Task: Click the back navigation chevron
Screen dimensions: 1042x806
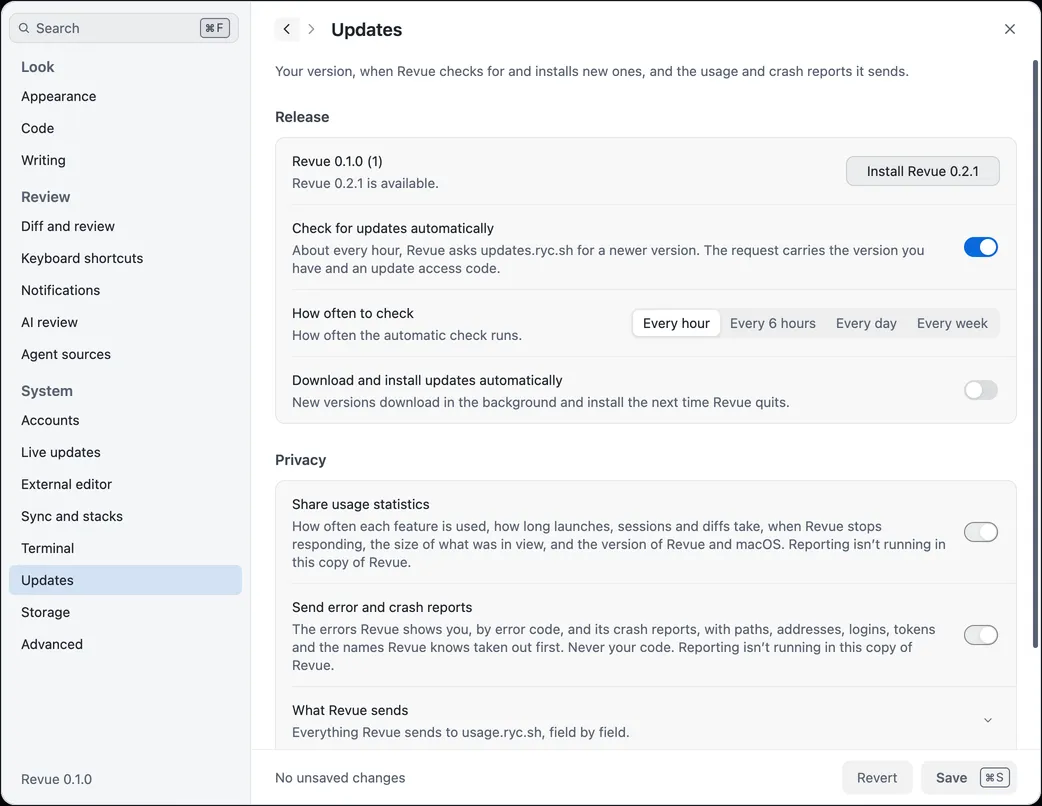Action: (286, 29)
